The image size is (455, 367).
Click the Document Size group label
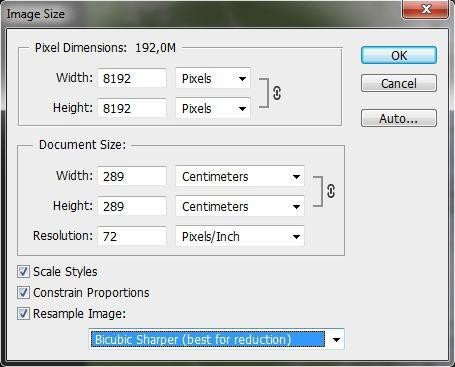coord(82,145)
